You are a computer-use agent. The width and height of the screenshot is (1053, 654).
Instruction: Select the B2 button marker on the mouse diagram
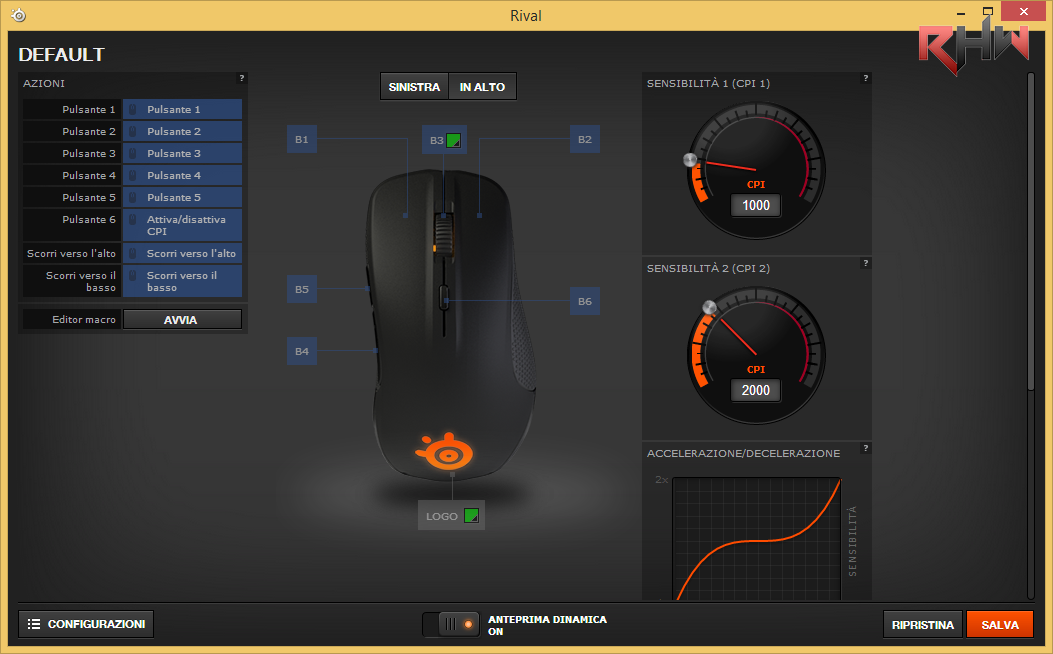pyautogui.click(x=585, y=139)
